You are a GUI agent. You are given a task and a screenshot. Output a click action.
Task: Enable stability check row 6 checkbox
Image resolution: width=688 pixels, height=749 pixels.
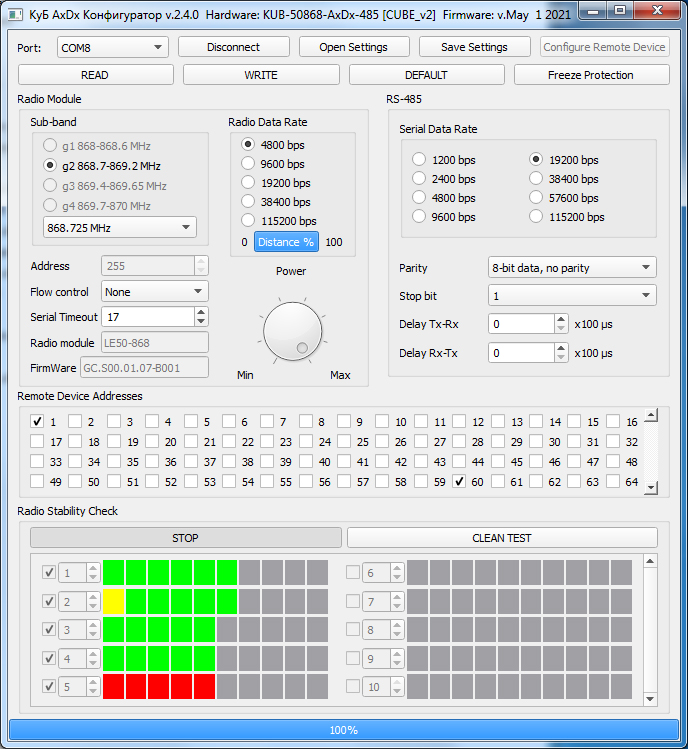click(x=353, y=572)
